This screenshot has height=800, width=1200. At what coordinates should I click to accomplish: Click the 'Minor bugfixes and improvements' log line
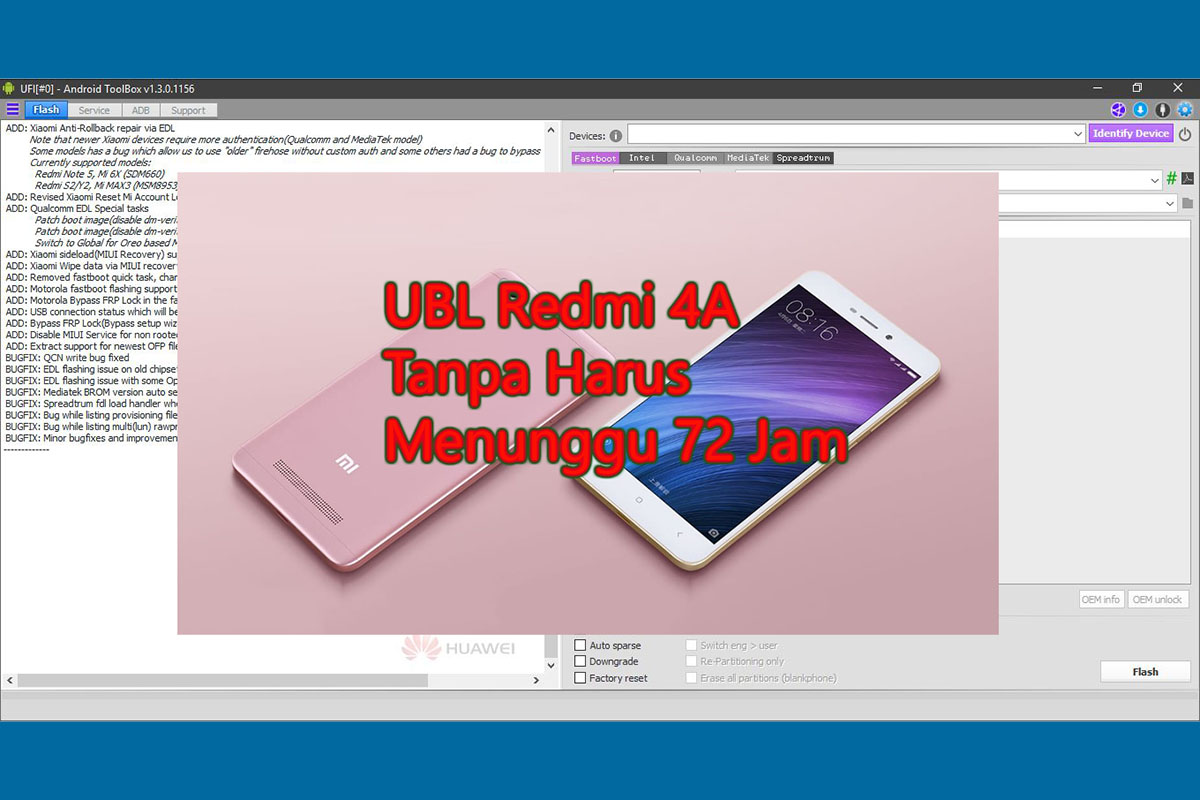(x=91, y=438)
